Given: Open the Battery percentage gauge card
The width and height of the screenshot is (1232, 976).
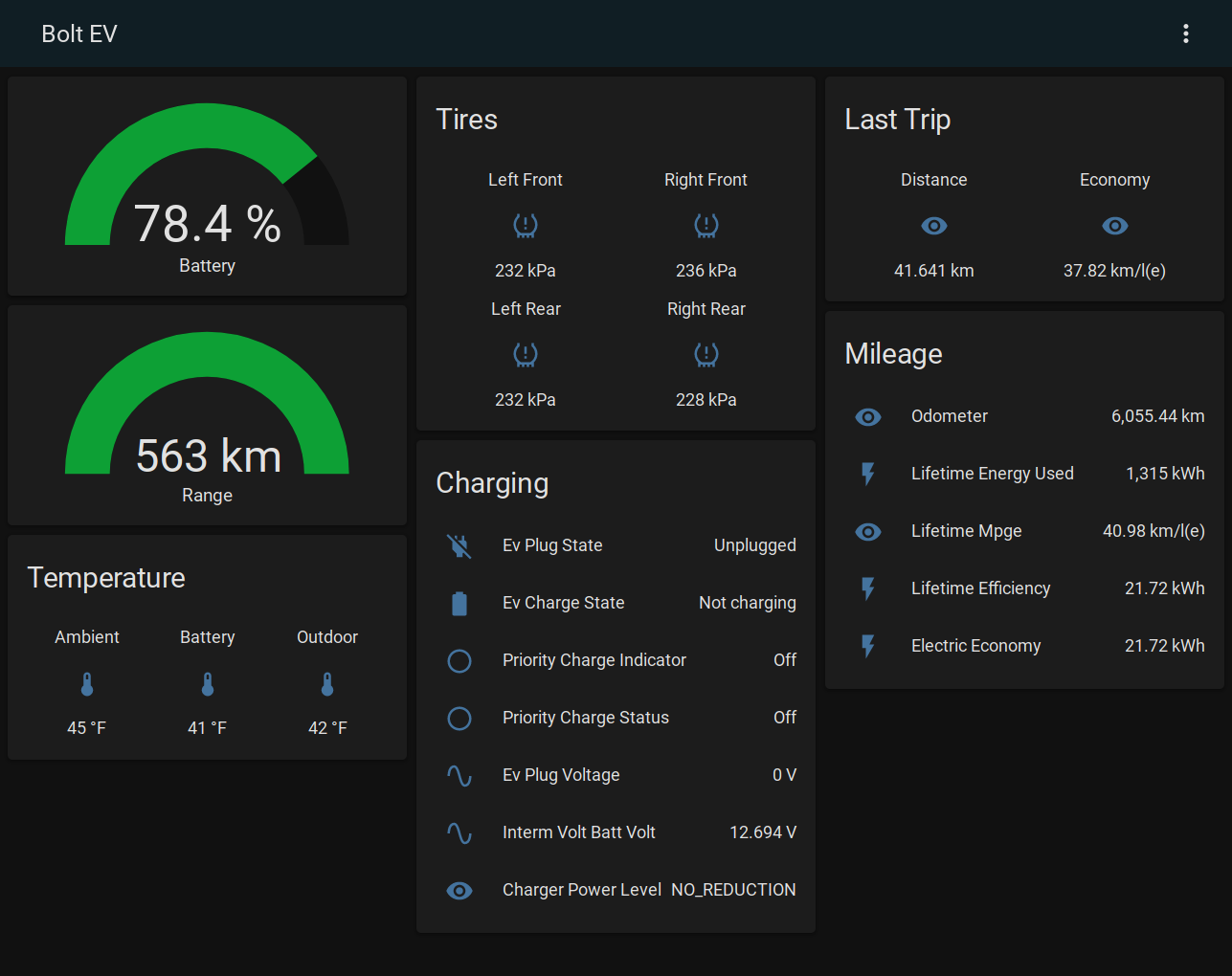Looking at the screenshot, I should tap(207, 186).
